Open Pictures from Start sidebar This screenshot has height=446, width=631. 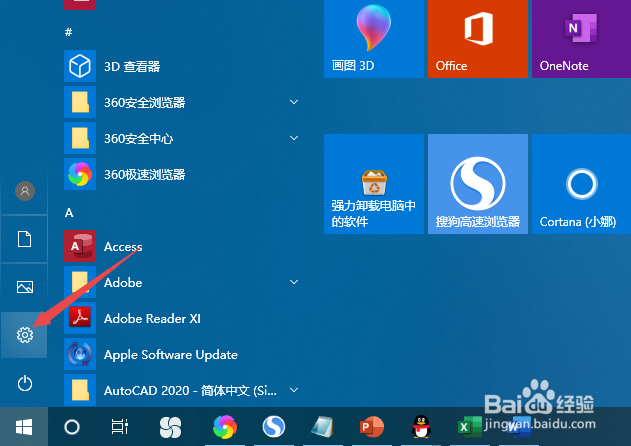point(25,287)
